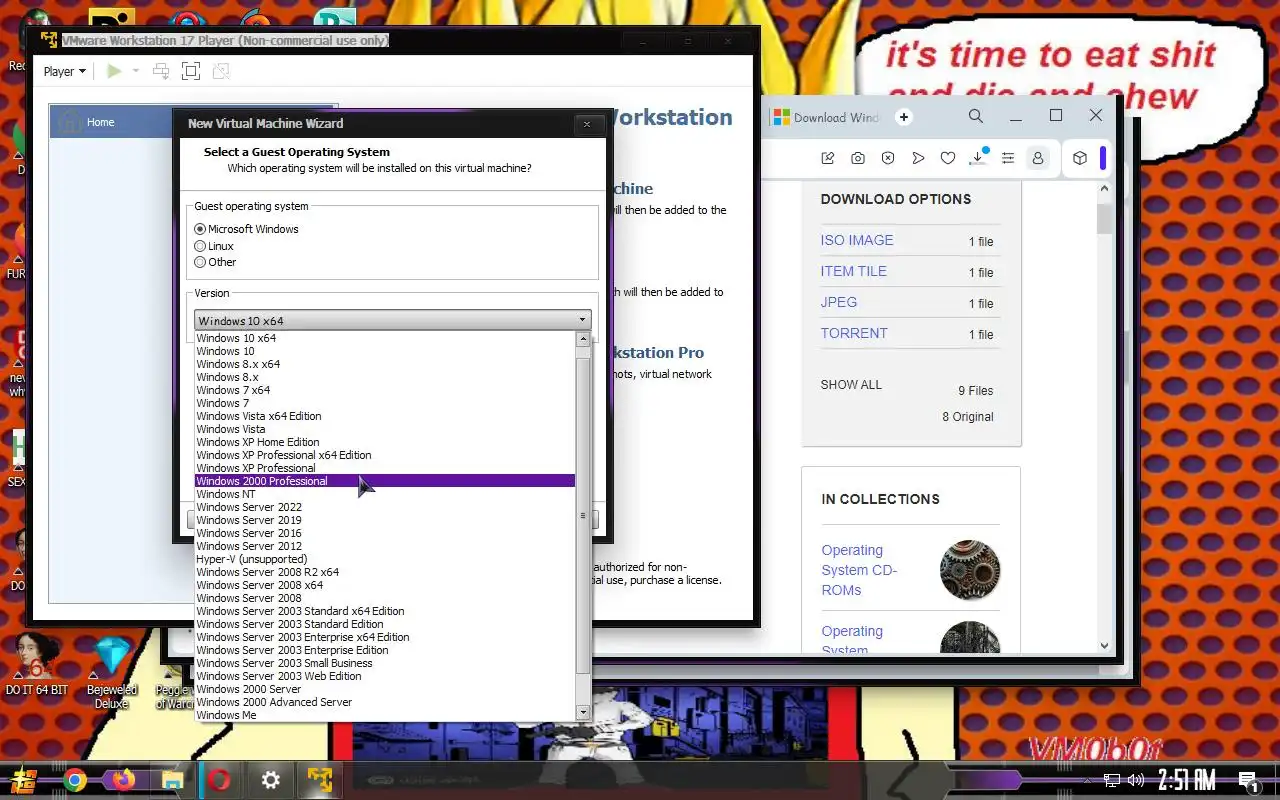Open the Start menu icon on the taskbar

pos(25,780)
